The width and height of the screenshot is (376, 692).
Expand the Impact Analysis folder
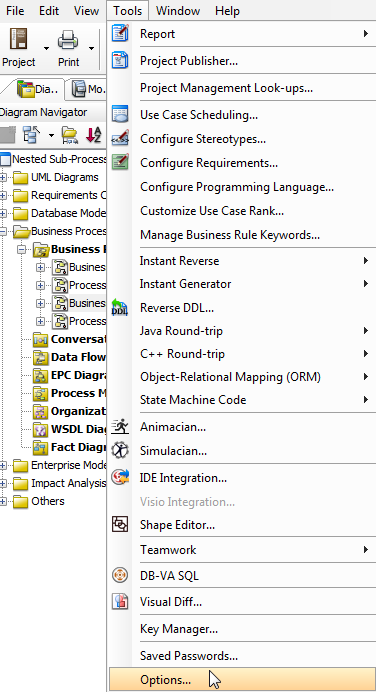coord(3,484)
